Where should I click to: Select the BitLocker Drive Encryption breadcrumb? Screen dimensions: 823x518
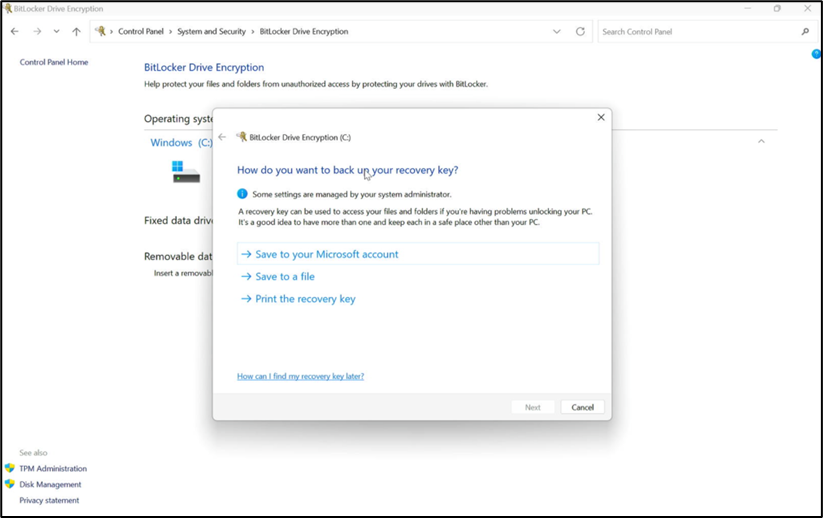pyautogui.click(x=304, y=31)
